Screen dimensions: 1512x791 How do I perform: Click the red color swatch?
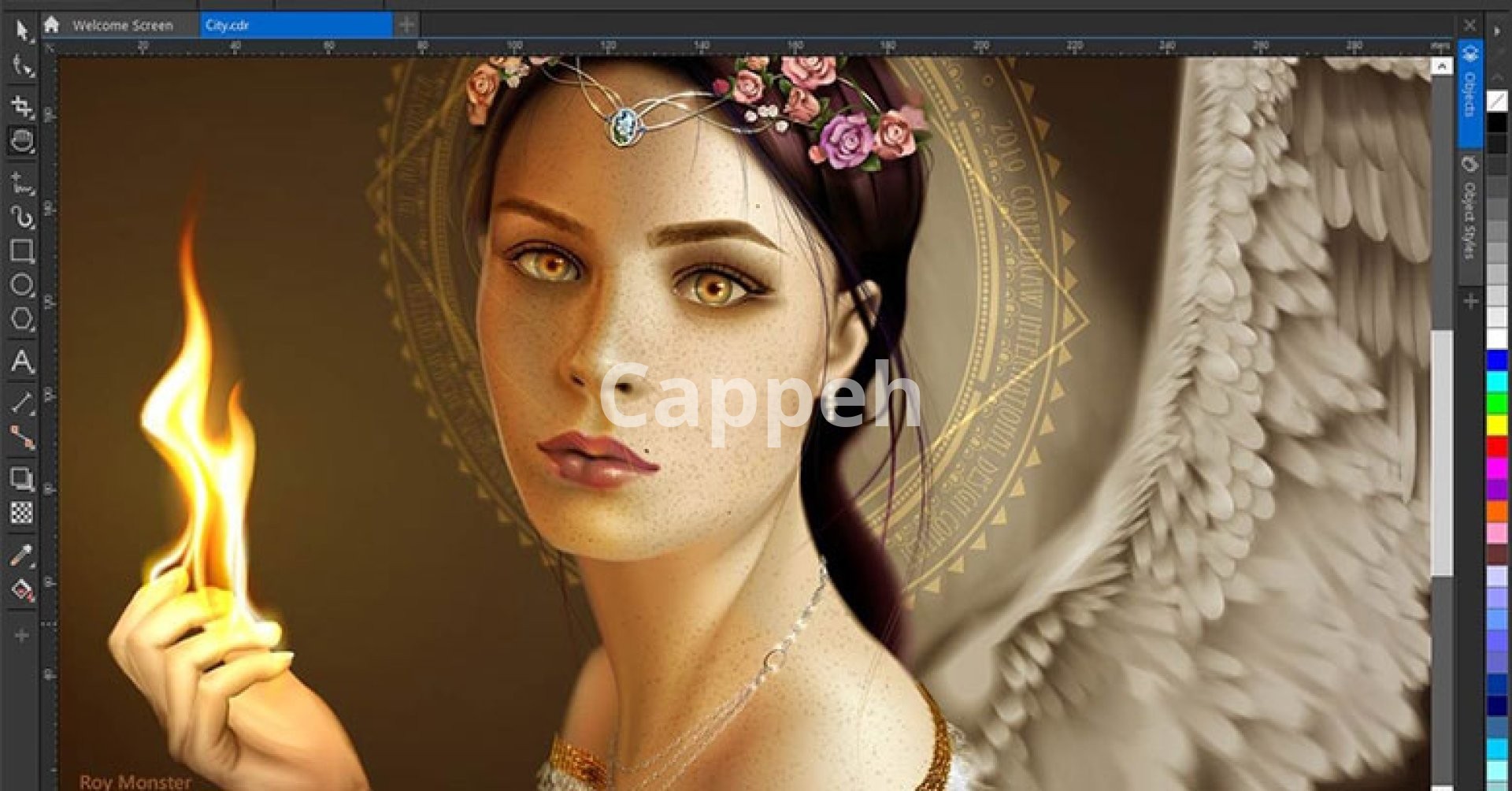[x=1496, y=447]
